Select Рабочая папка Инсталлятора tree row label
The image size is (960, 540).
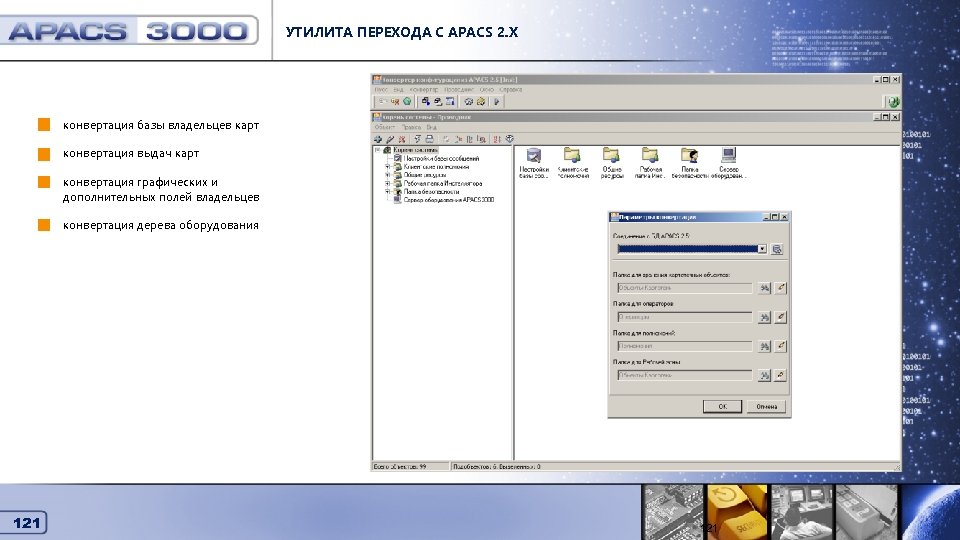[x=443, y=183]
